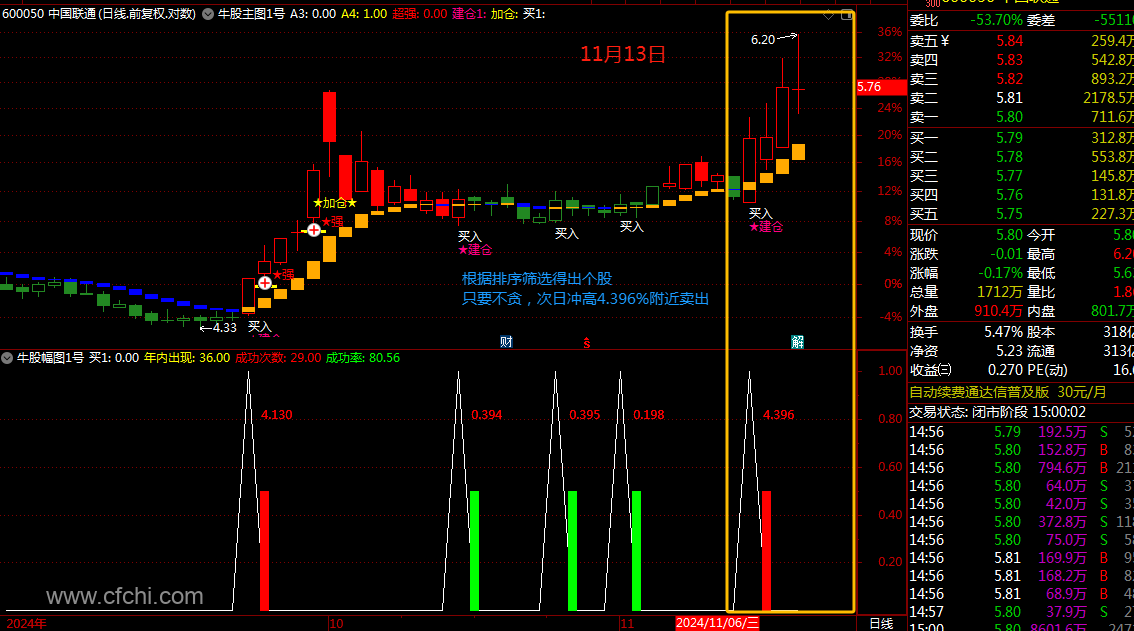Viewport: 1134px width, 631px height.
Task: Open the 自动续费通达信普及版 30元/月 link
Action: [1007, 391]
